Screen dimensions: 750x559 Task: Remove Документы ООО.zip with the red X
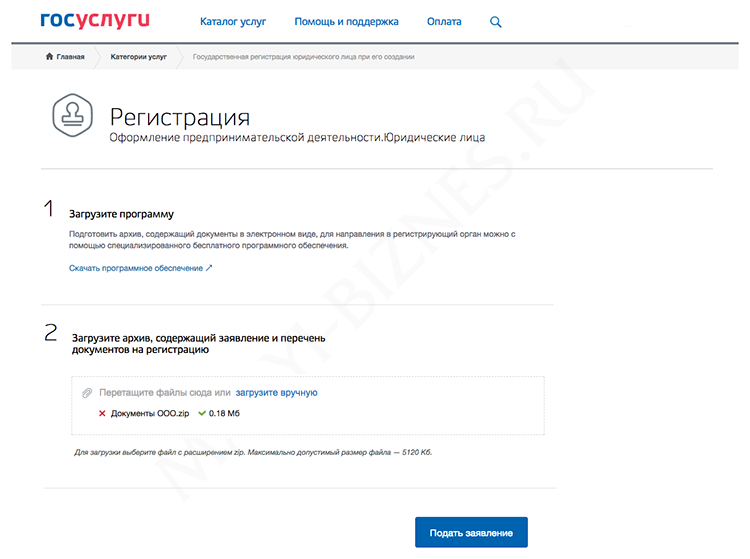102,413
